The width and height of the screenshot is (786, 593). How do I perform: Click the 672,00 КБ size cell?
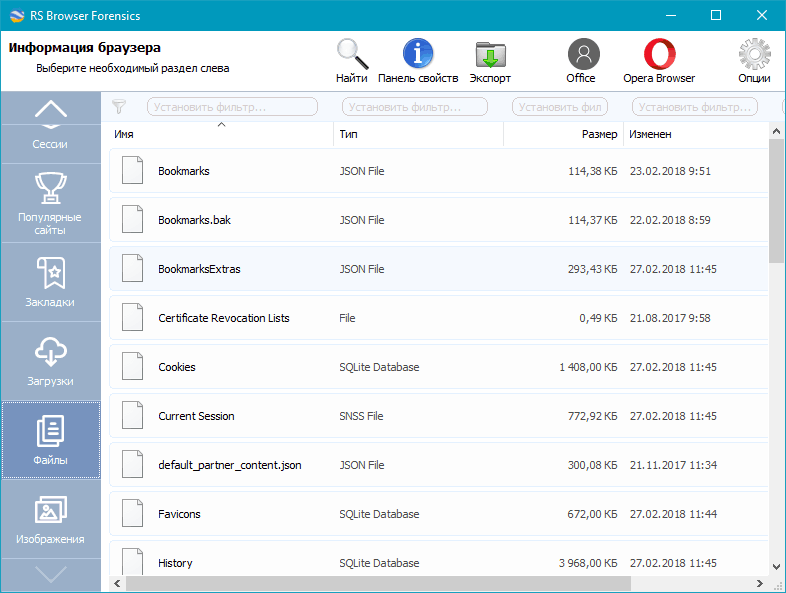coord(593,514)
